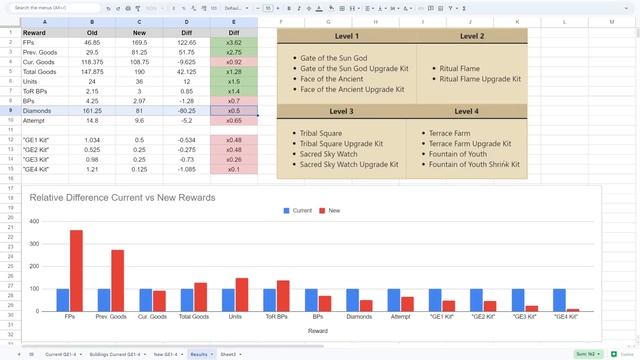The height and width of the screenshot is (360, 640).
Task: Select the 161.25 Old Diamonds cell
Action: click(92, 111)
